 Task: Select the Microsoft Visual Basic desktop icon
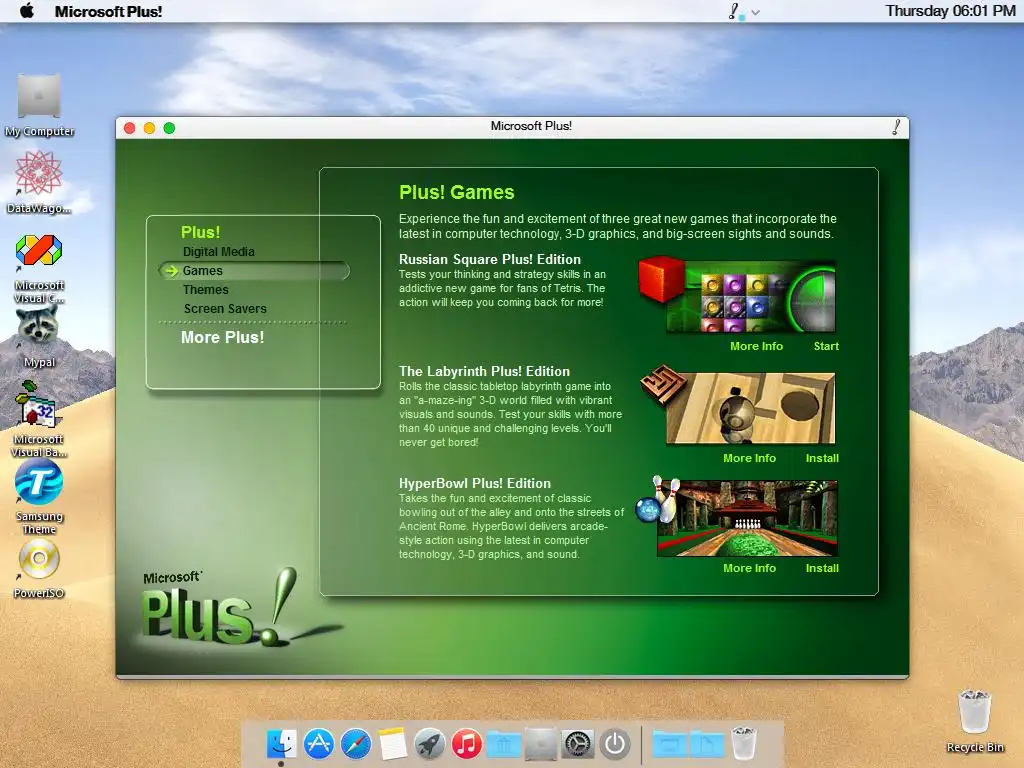point(39,419)
